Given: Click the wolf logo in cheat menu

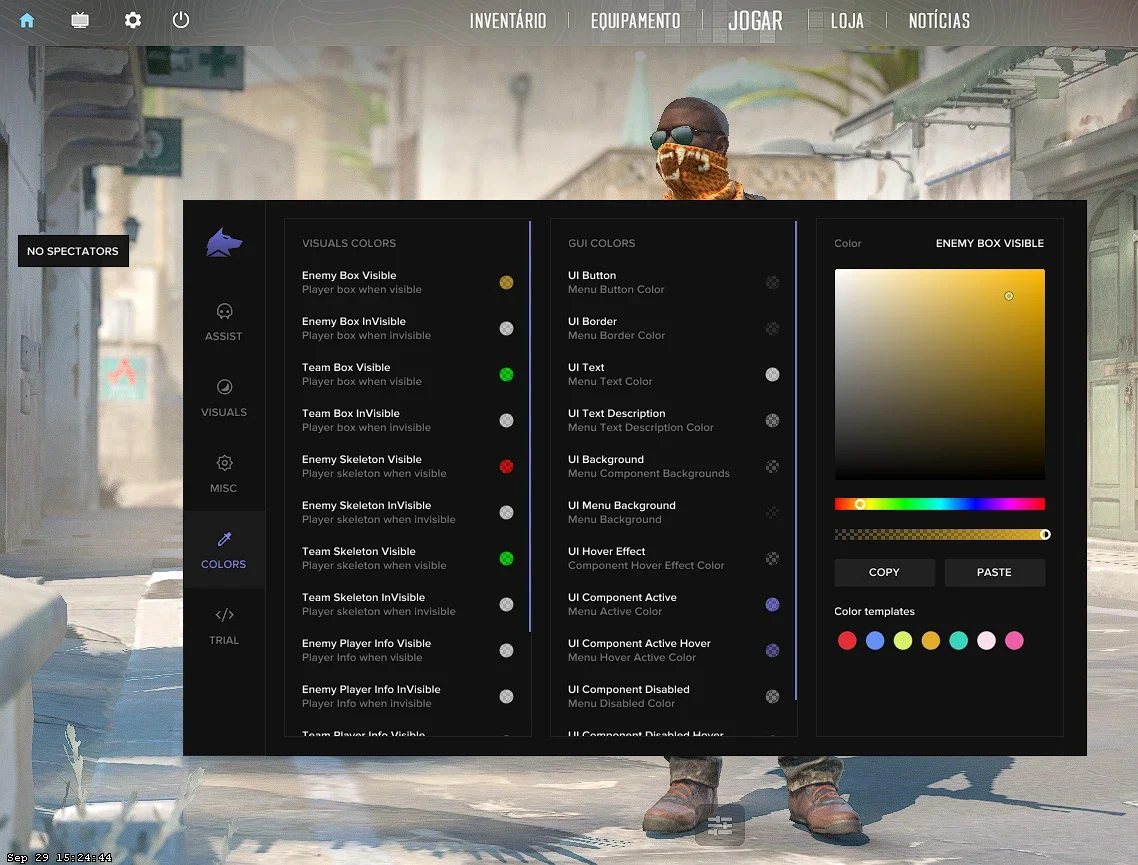Looking at the screenshot, I should click(x=224, y=243).
